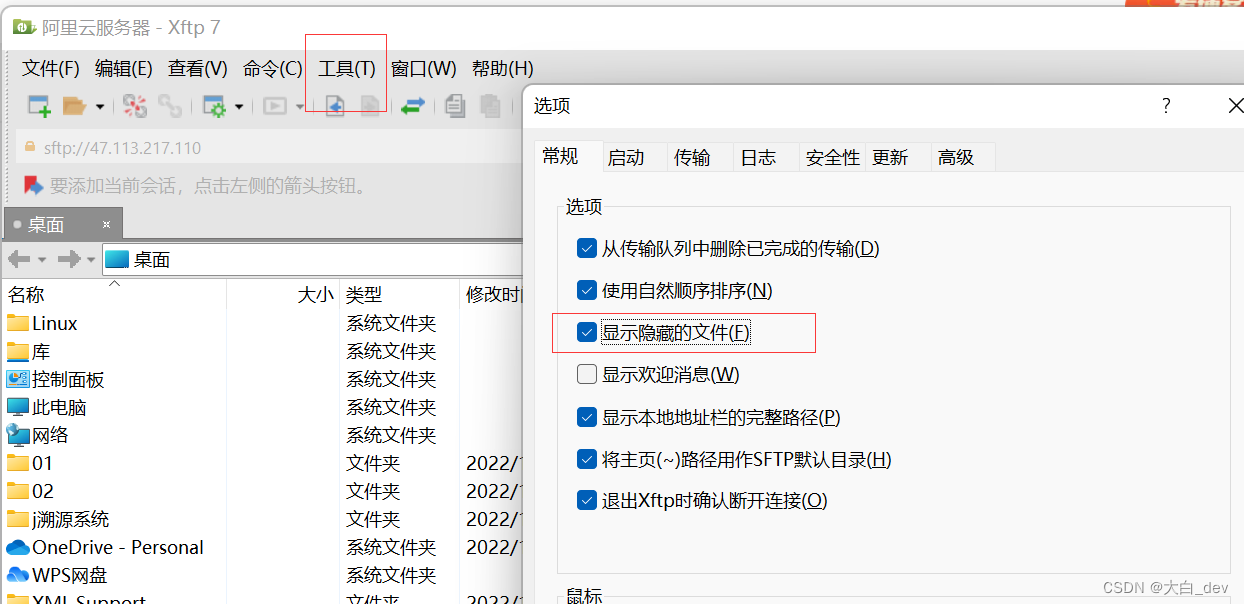This screenshot has height=604, width=1244.
Task: Switch to the 安全性 tab in options
Action: 833,157
